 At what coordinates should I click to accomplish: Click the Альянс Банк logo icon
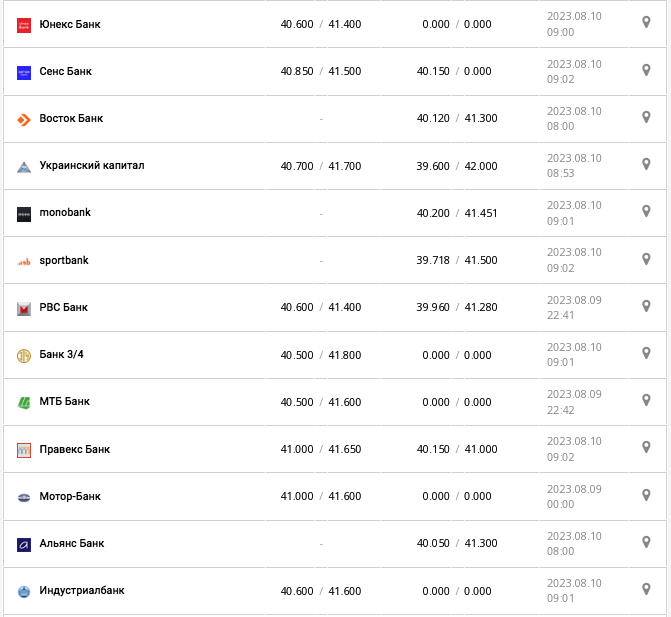tap(24, 544)
